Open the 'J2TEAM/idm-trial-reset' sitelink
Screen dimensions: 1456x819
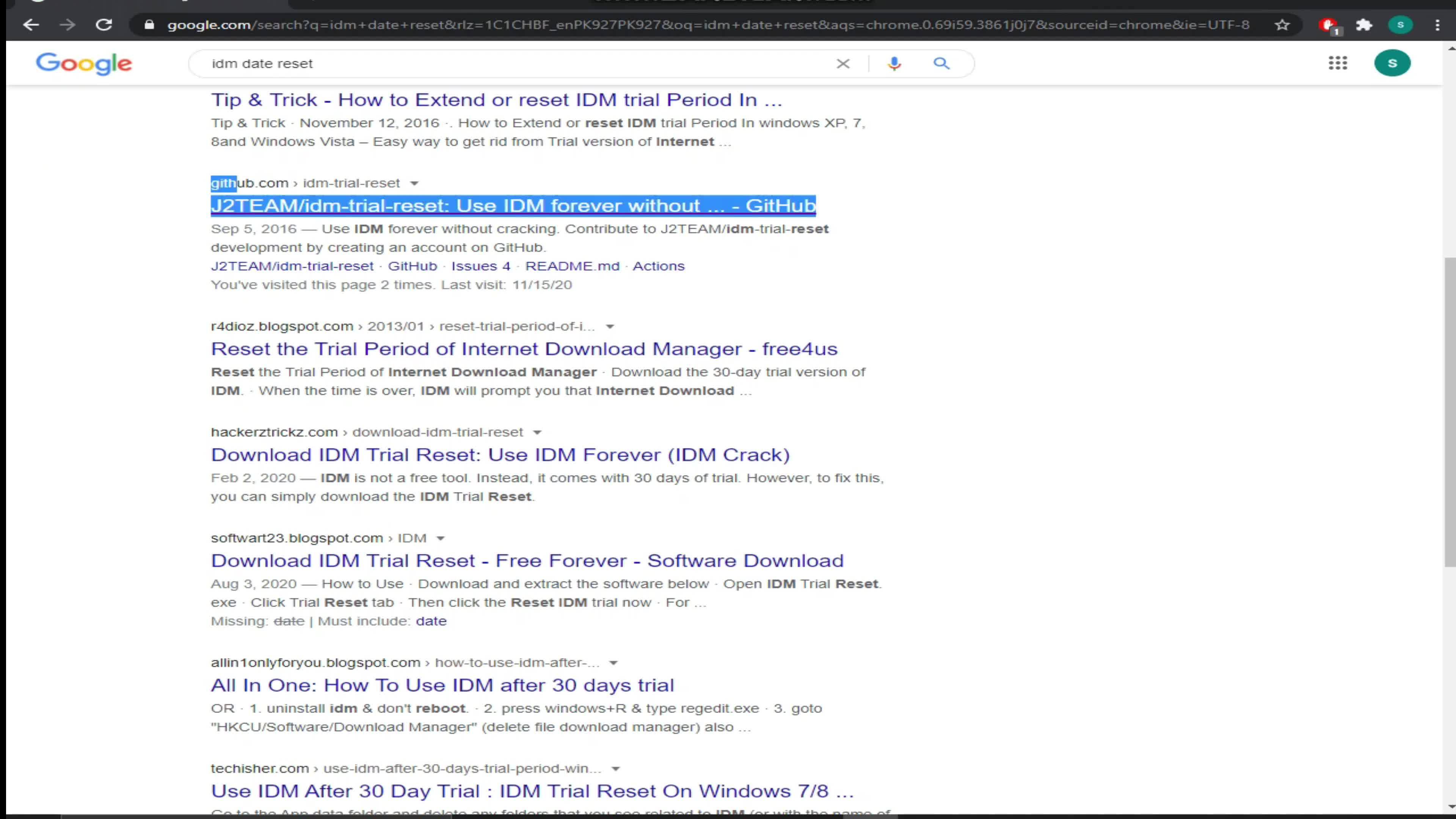pos(292,266)
